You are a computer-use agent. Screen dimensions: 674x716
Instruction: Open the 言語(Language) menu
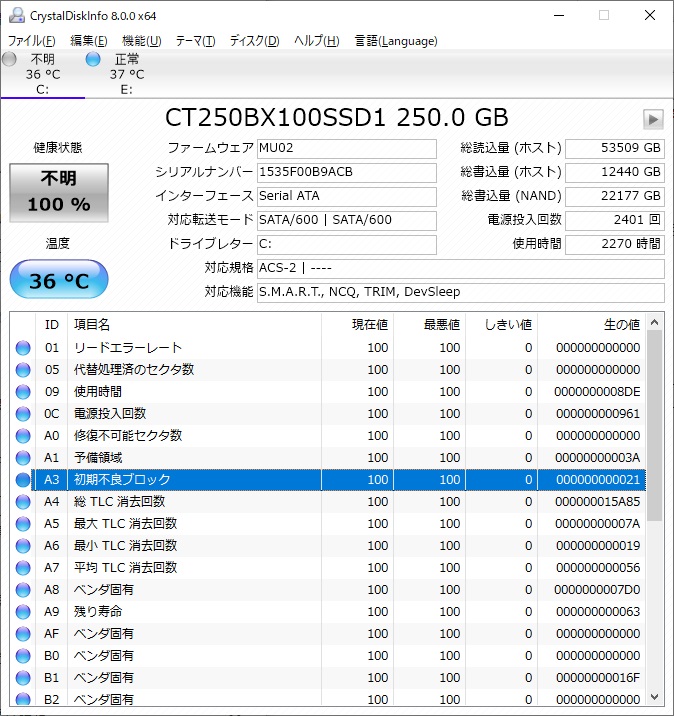point(396,41)
